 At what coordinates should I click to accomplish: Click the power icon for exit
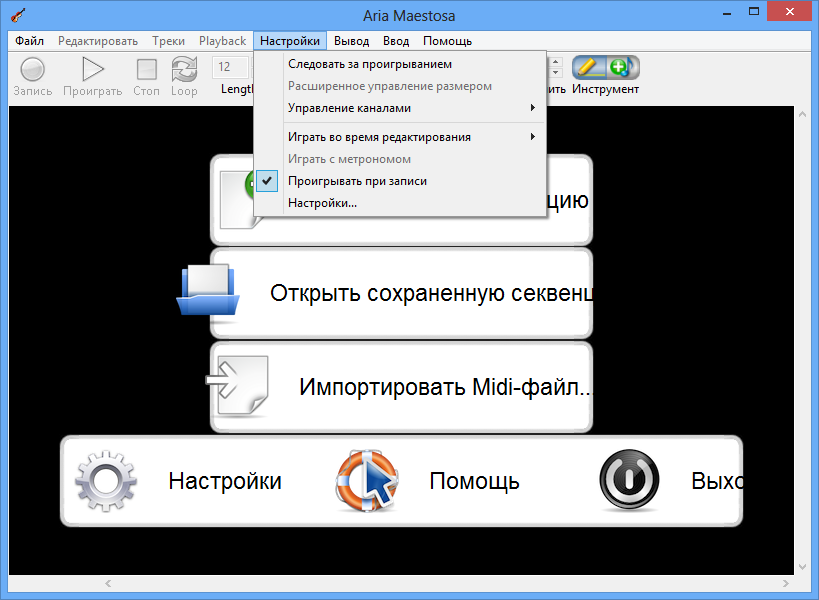(x=629, y=480)
